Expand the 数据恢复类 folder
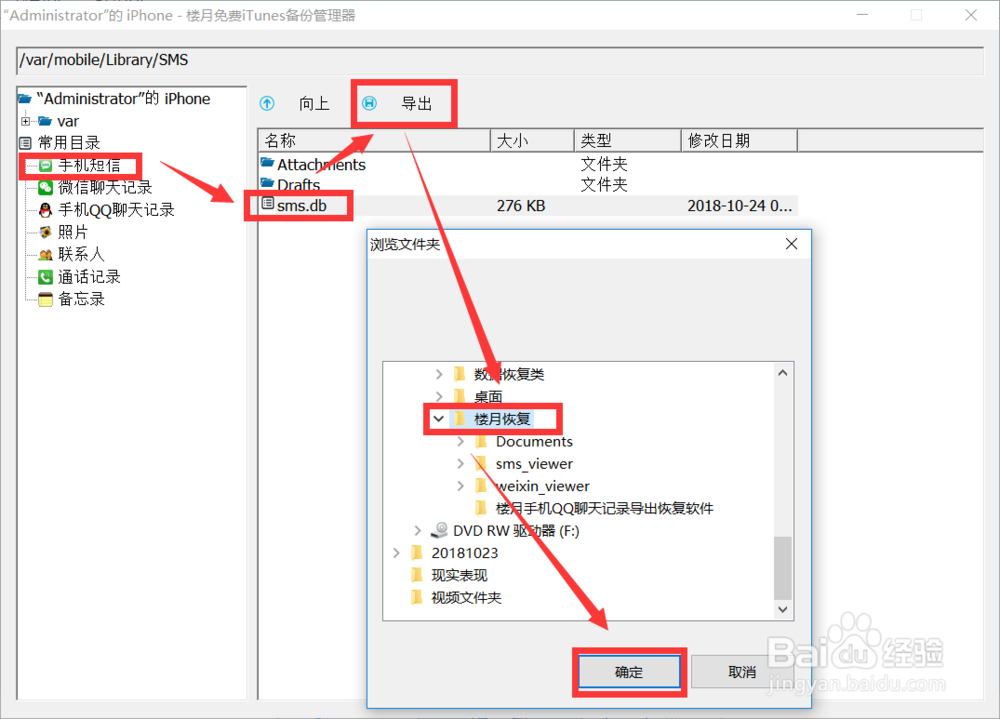Viewport: 1000px width, 719px height. [439, 374]
